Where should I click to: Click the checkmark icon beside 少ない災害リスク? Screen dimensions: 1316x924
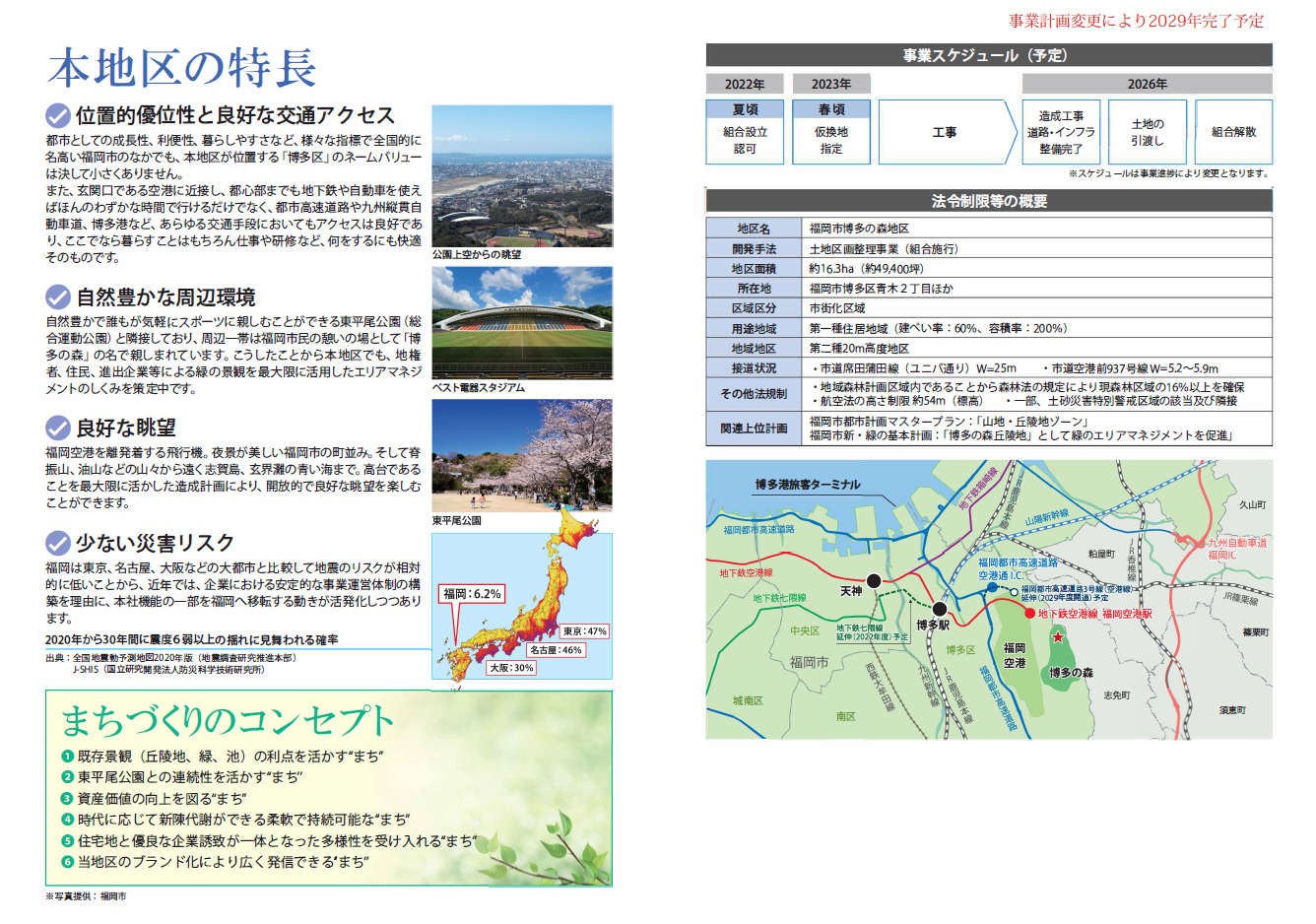click(58, 543)
